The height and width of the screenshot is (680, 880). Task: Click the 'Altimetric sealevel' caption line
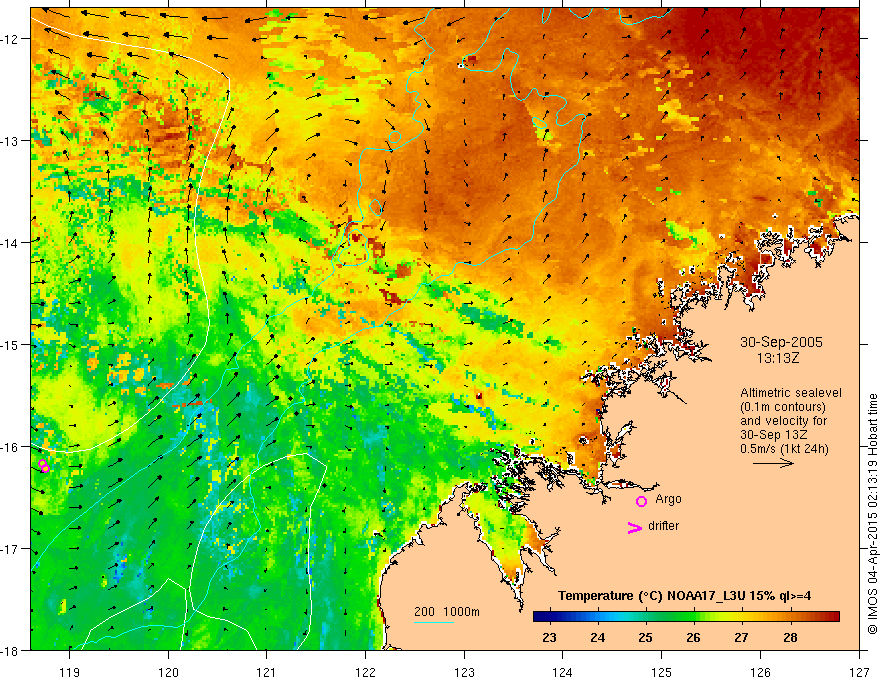click(790, 393)
